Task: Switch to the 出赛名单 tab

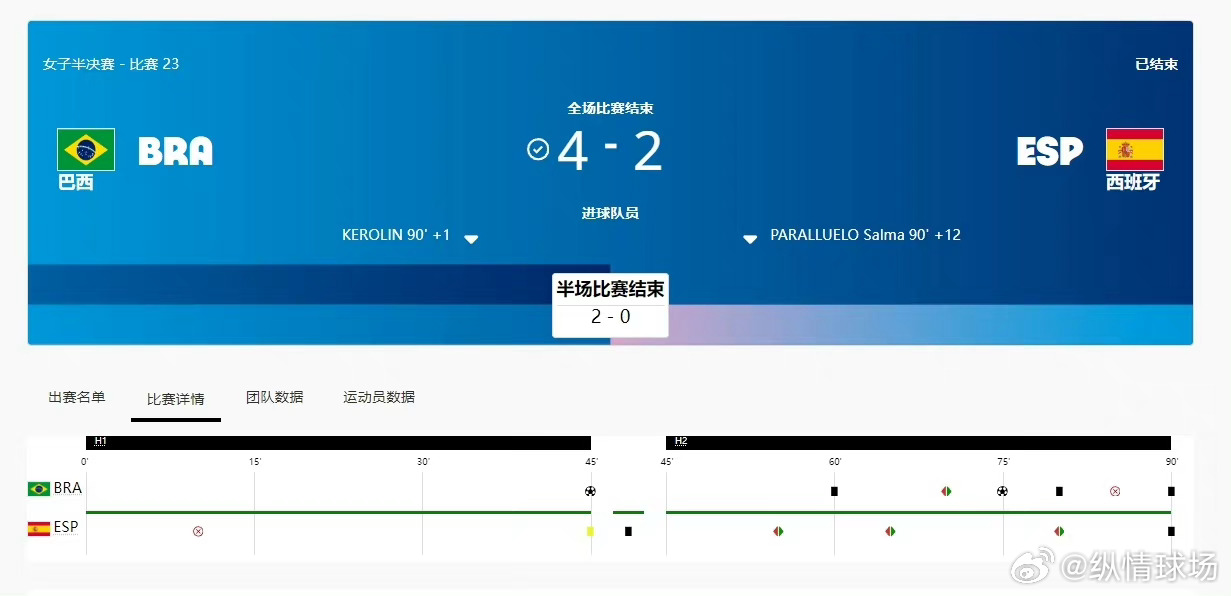Action: [x=76, y=396]
